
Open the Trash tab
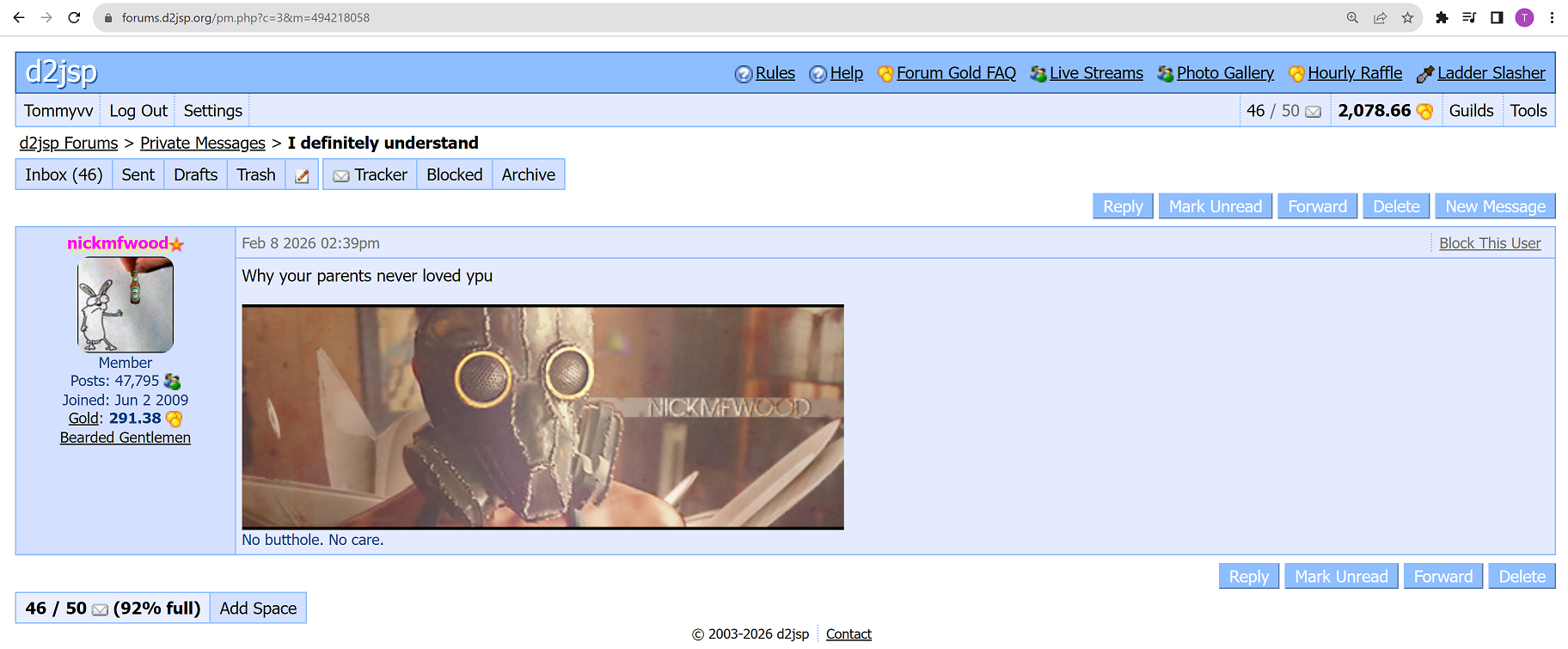tap(256, 175)
